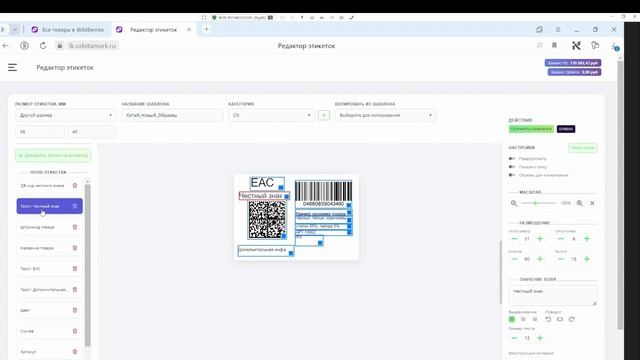This screenshot has height=360, width=640.
Task: Delete the QR код честного знака field
Action: coord(75,185)
